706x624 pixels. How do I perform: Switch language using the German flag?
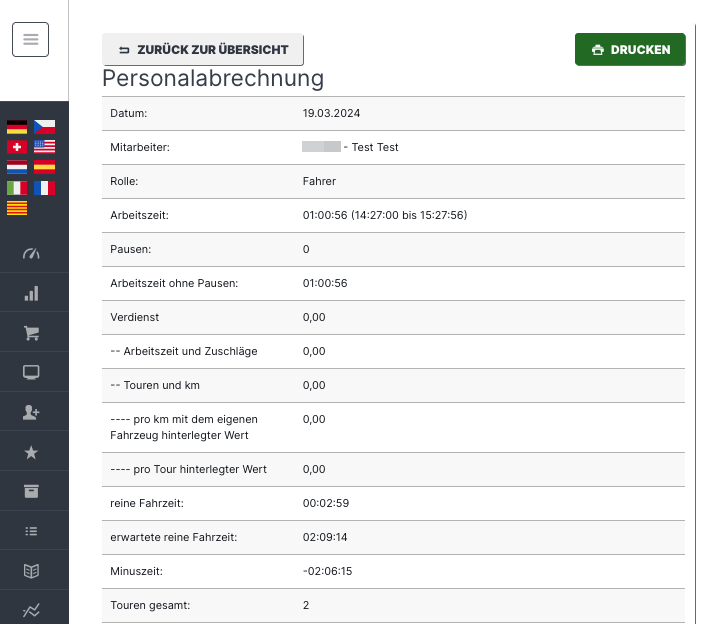tap(17, 127)
